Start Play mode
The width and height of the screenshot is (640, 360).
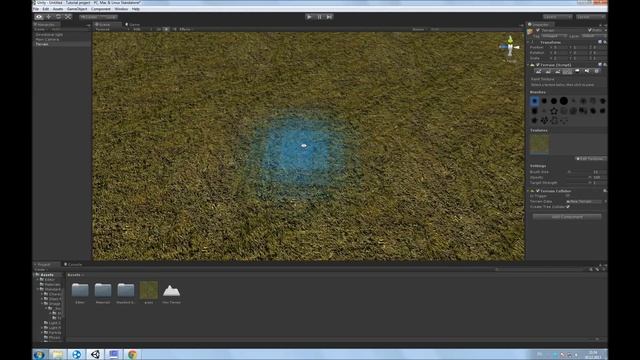click(x=309, y=17)
